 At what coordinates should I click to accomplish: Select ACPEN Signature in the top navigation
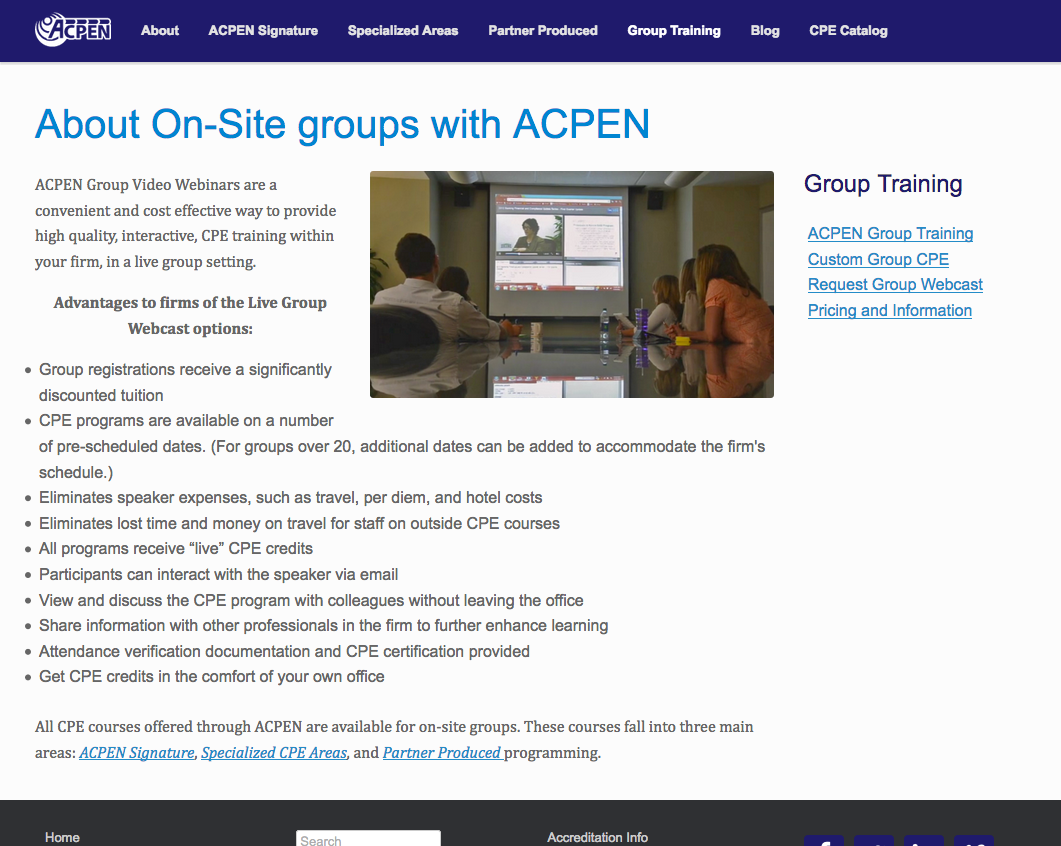[x=263, y=30]
